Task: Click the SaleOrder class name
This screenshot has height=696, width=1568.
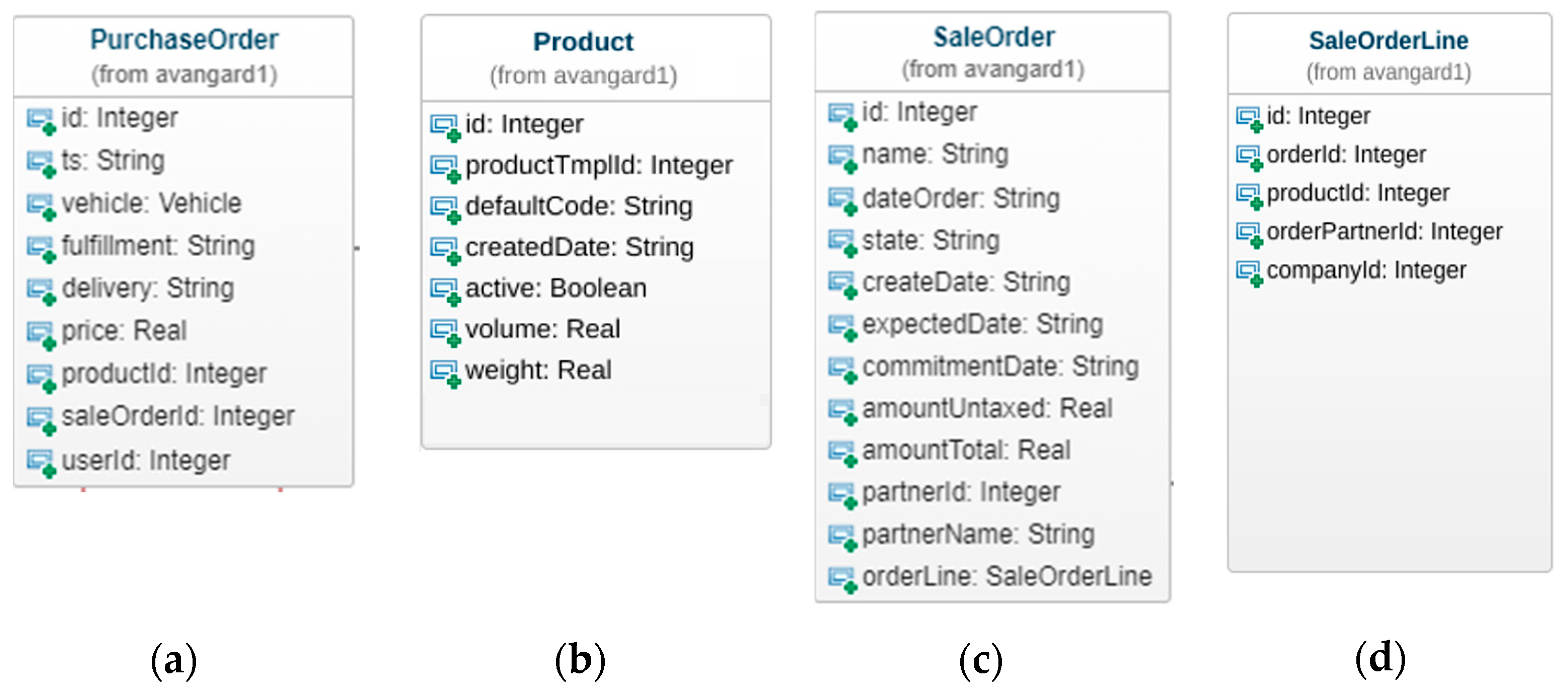Action: [x=993, y=37]
